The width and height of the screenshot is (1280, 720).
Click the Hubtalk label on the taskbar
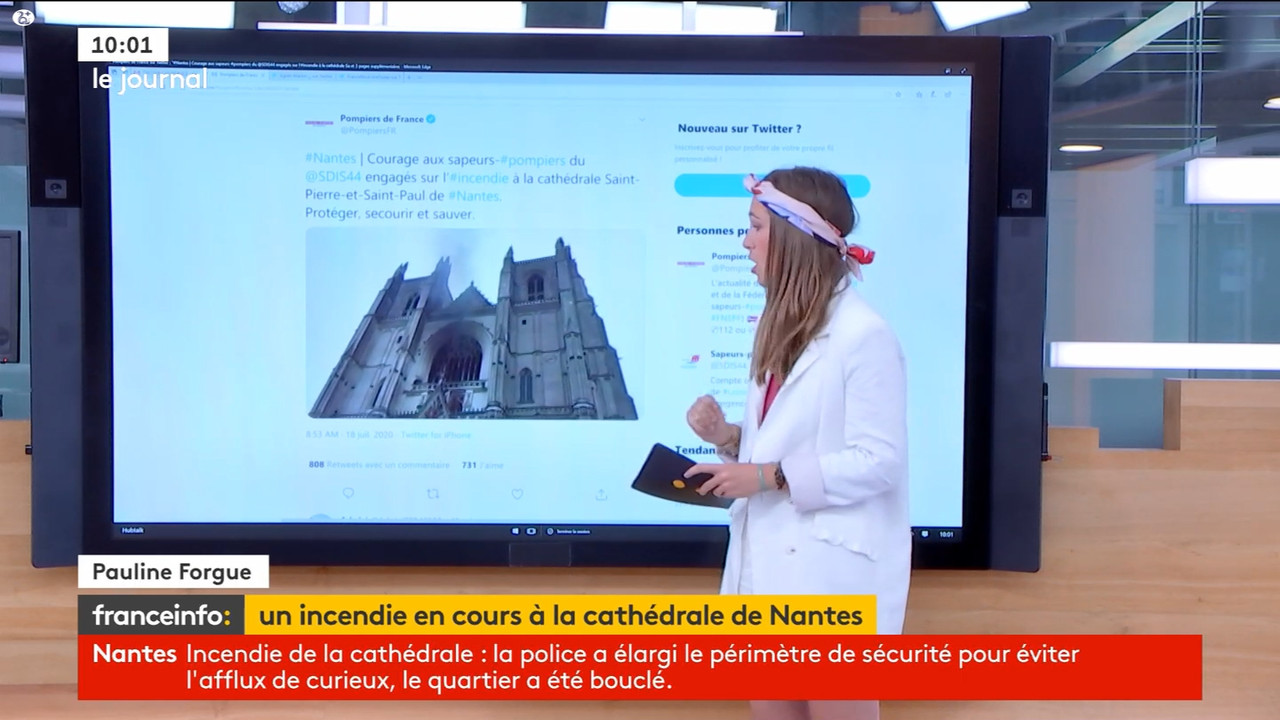point(133,530)
